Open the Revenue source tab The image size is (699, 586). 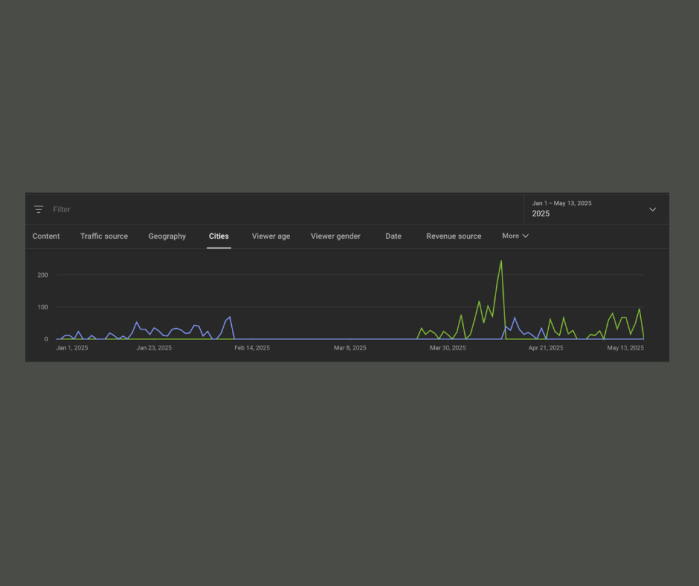coord(454,237)
